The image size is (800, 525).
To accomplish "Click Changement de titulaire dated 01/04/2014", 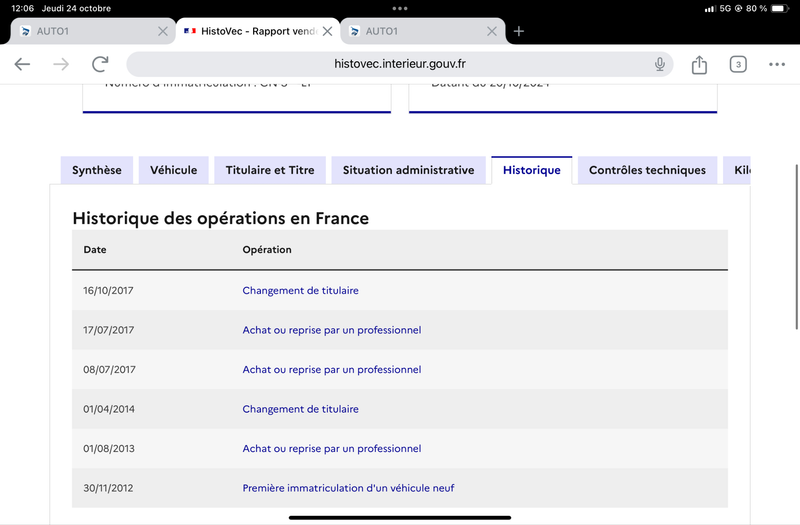I will [300, 409].
